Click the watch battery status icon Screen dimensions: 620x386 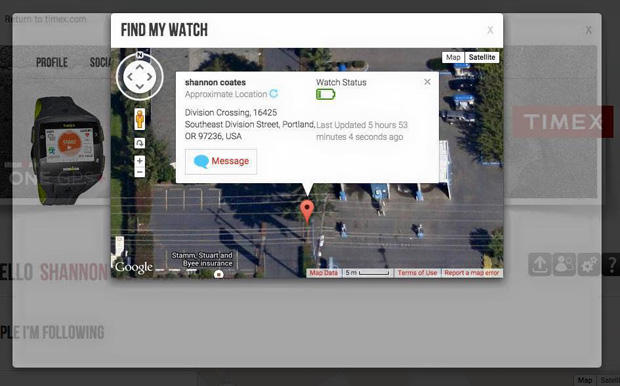coord(325,95)
